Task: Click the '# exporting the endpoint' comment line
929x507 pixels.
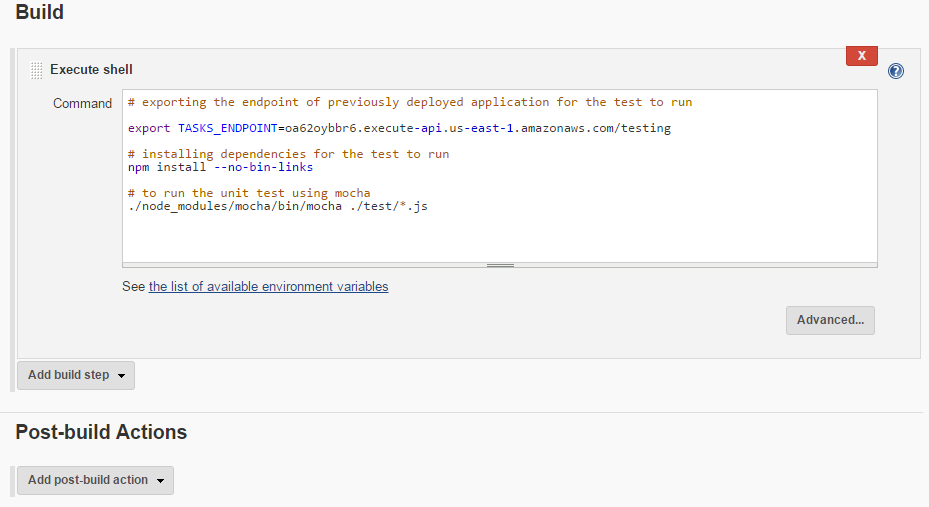Action: 410,102
